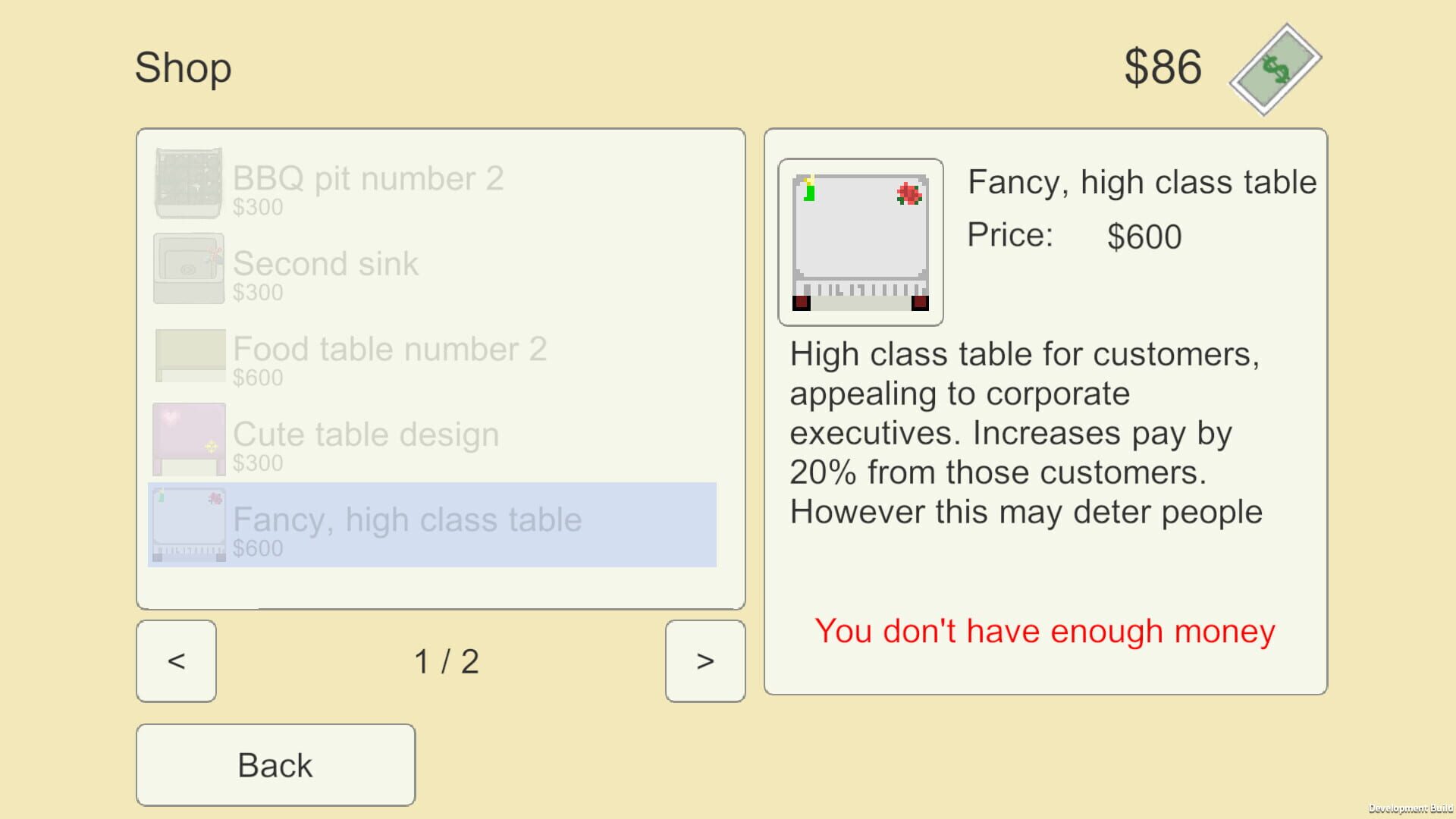Select the BBQ pit number 2 item name
1456x819 pixels.
point(368,179)
